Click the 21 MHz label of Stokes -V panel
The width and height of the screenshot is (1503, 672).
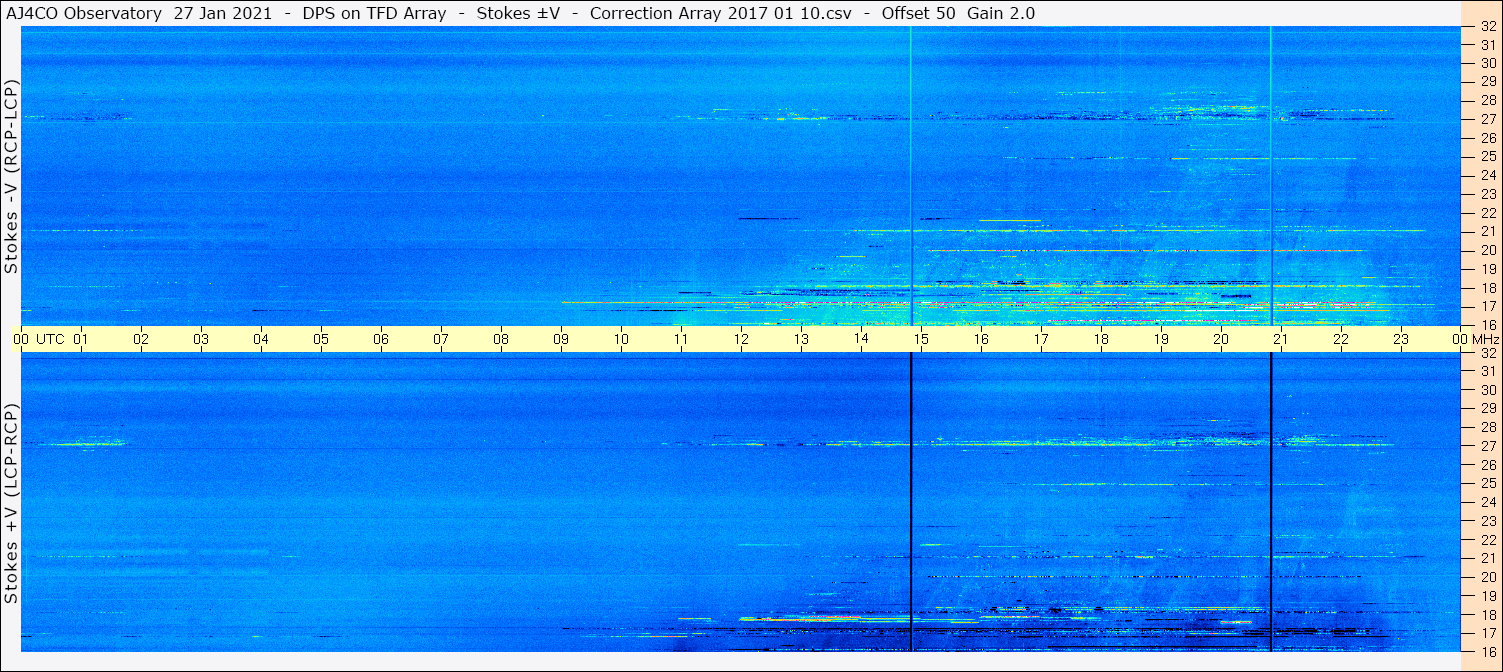1487,231
